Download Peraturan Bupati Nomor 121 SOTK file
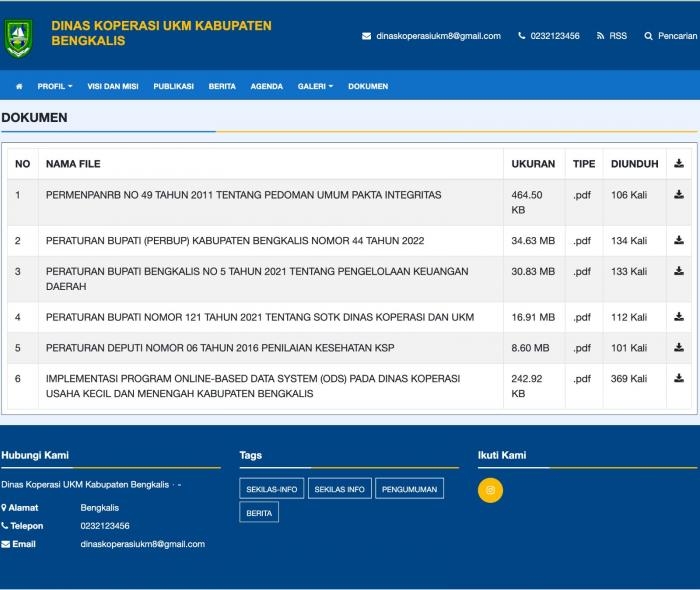The image size is (700, 590). coord(679,317)
